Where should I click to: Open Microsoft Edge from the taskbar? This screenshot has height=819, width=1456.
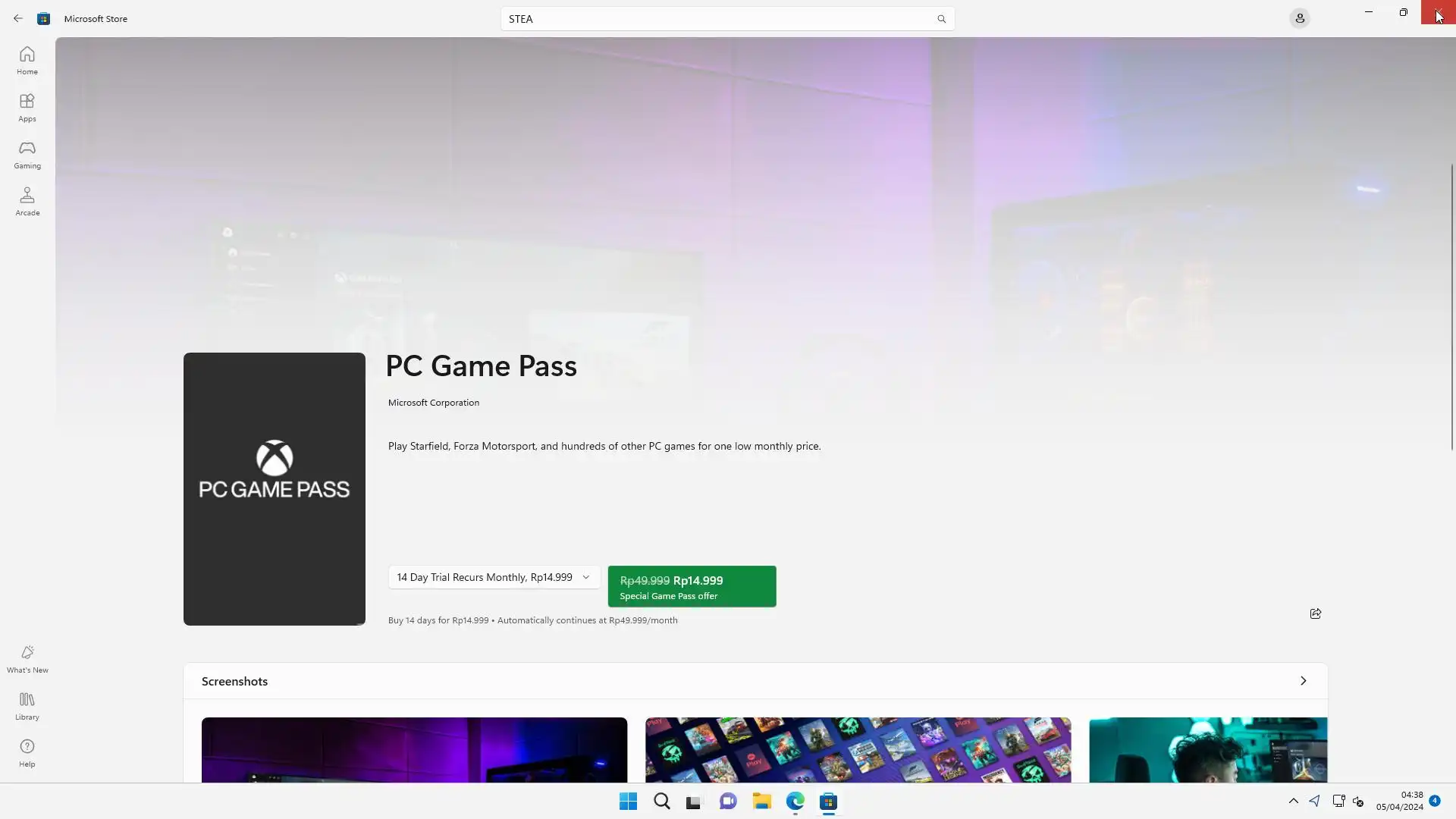[x=795, y=801]
